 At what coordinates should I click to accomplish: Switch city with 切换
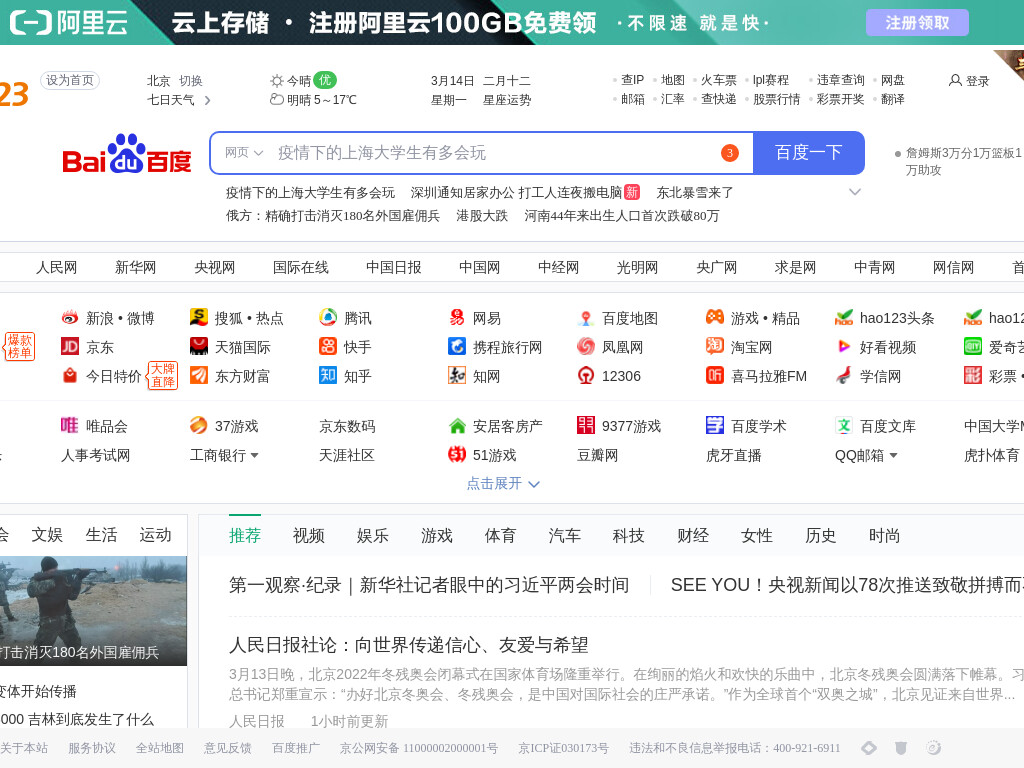[191, 80]
